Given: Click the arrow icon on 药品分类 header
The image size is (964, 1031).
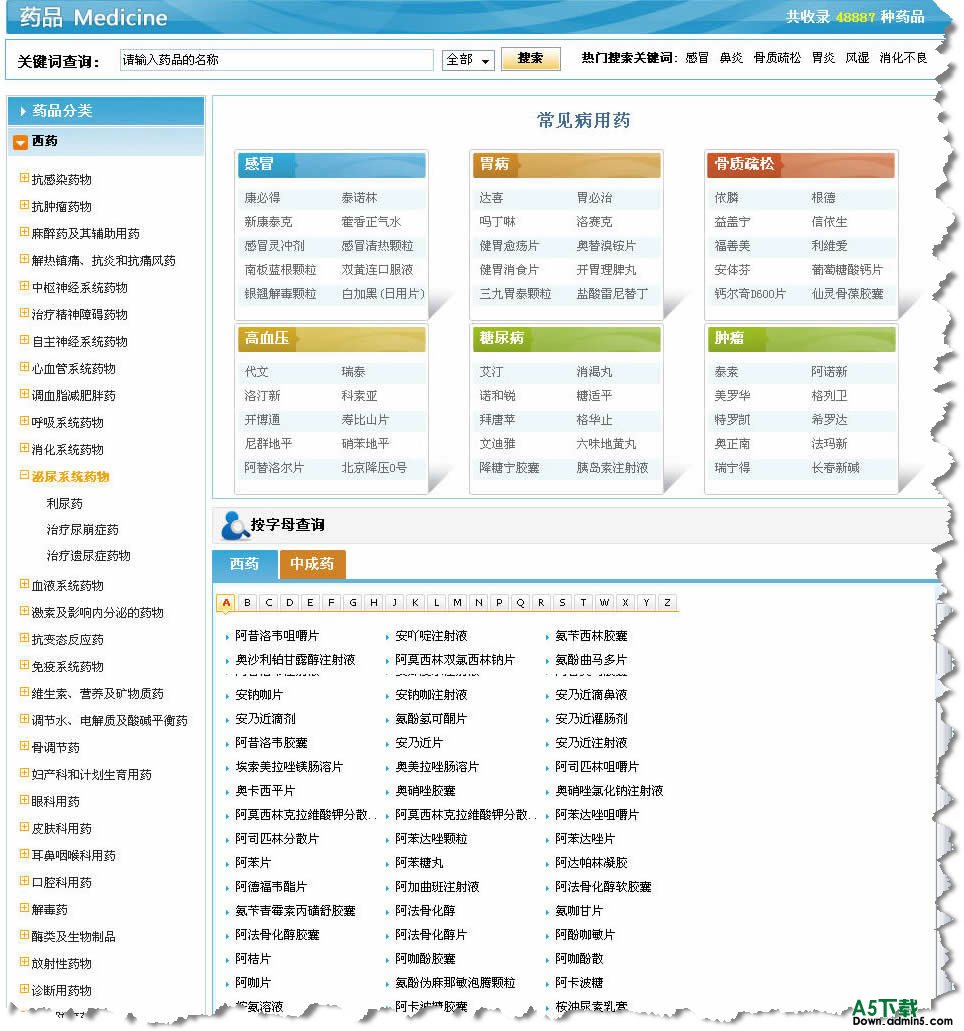Looking at the screenshot, I should click(22, 110).
